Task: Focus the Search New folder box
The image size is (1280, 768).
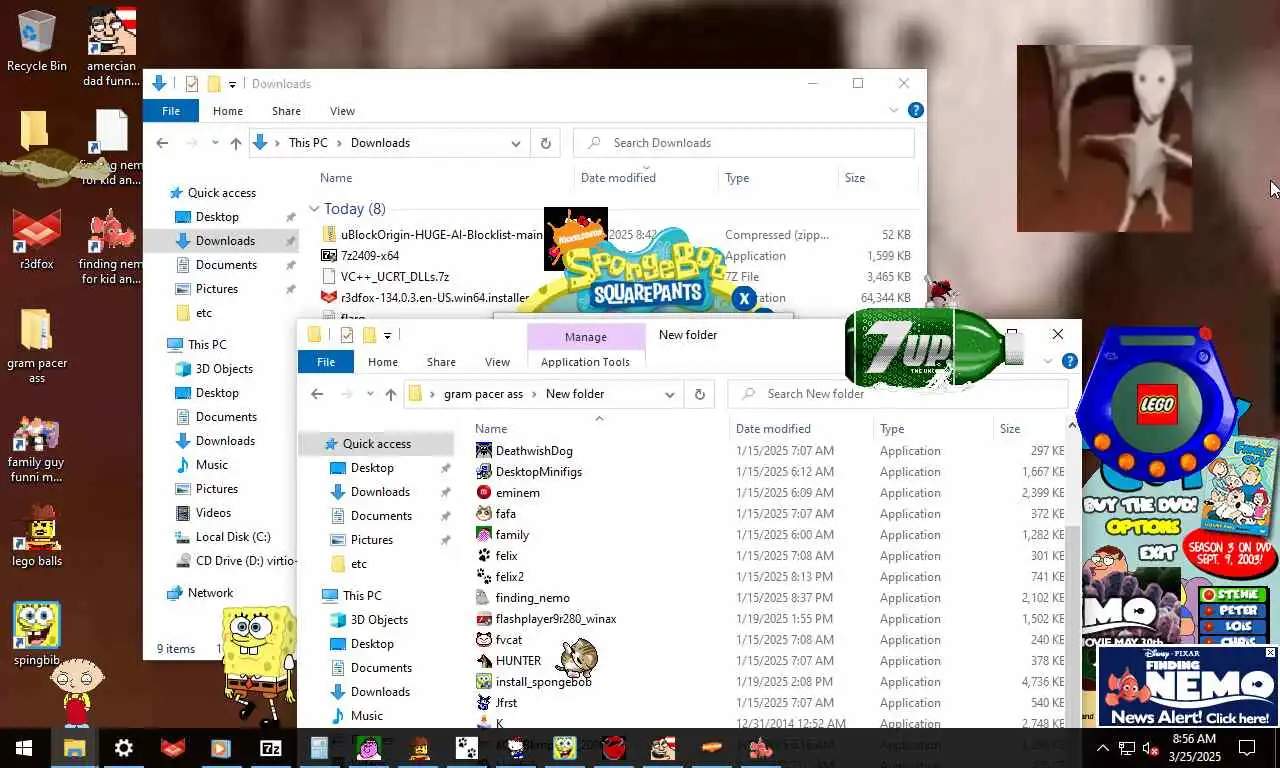Action: click(897, 394)
